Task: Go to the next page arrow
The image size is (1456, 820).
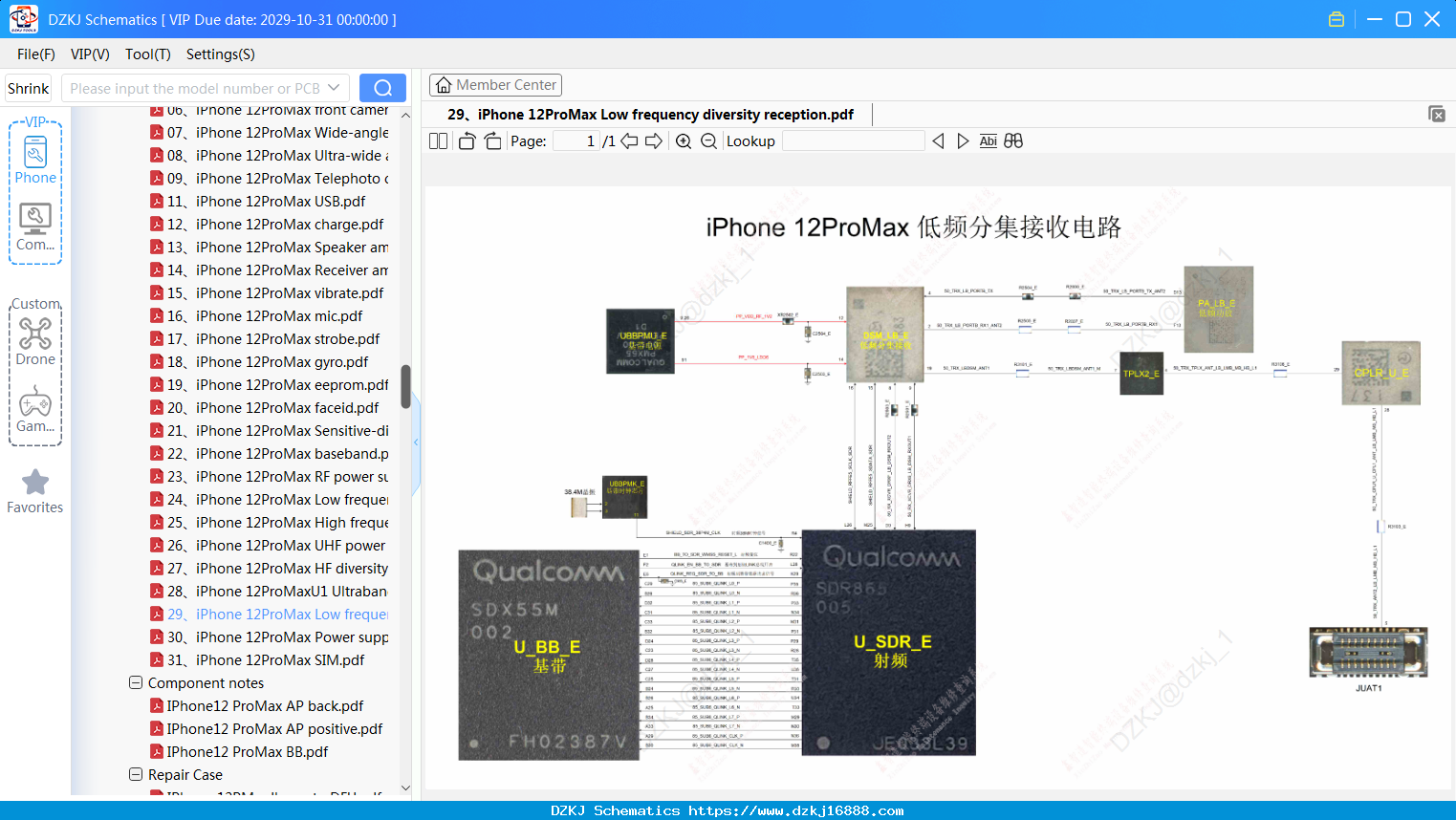Action: (x=654, y=141)
